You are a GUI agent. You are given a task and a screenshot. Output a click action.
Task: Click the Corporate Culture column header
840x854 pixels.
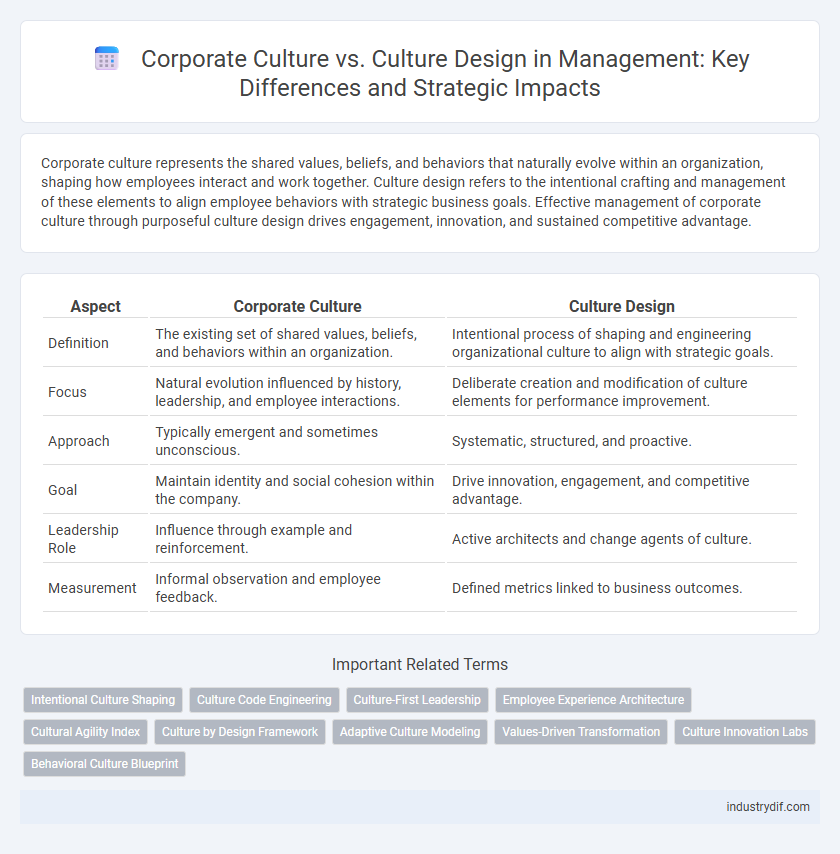[297, 306]
